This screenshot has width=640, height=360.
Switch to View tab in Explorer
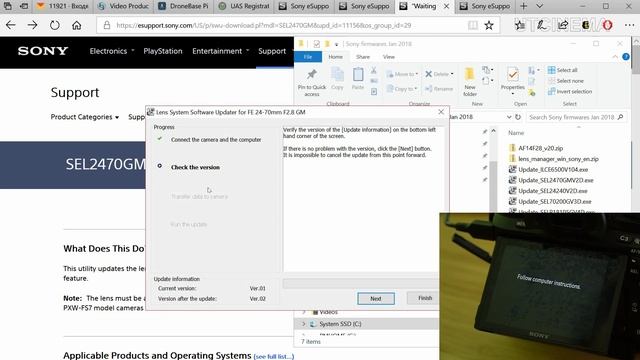coord(389,57)
